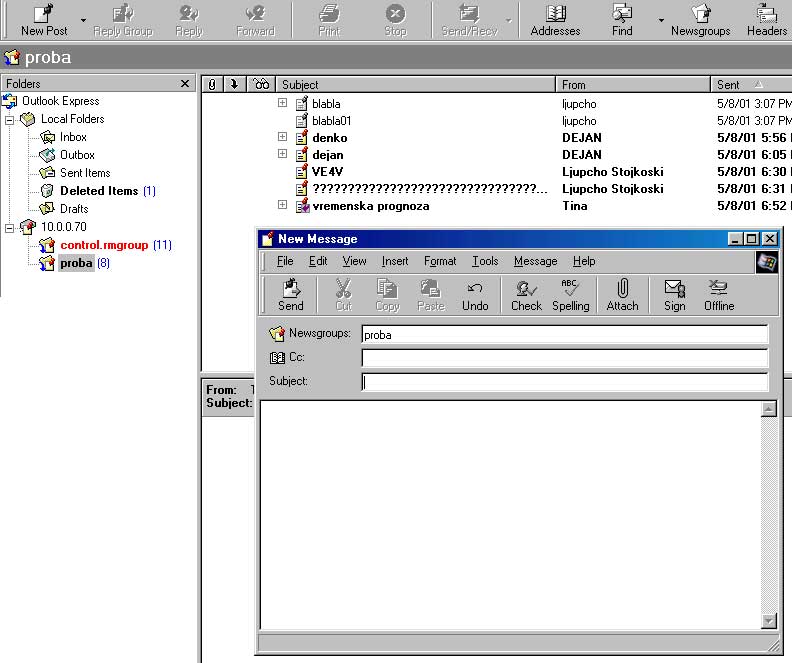Viewport: 792px width, 663px height.
Task: Click the denko message icon
Action: tap(302, 137)
